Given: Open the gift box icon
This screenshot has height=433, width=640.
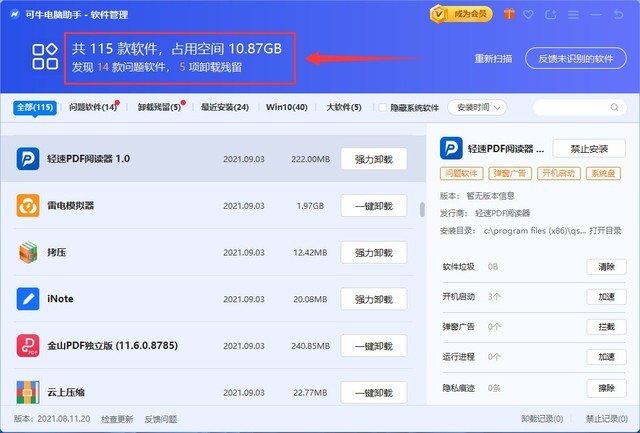Looking at the screenshot, I should [x=509, y=14].
